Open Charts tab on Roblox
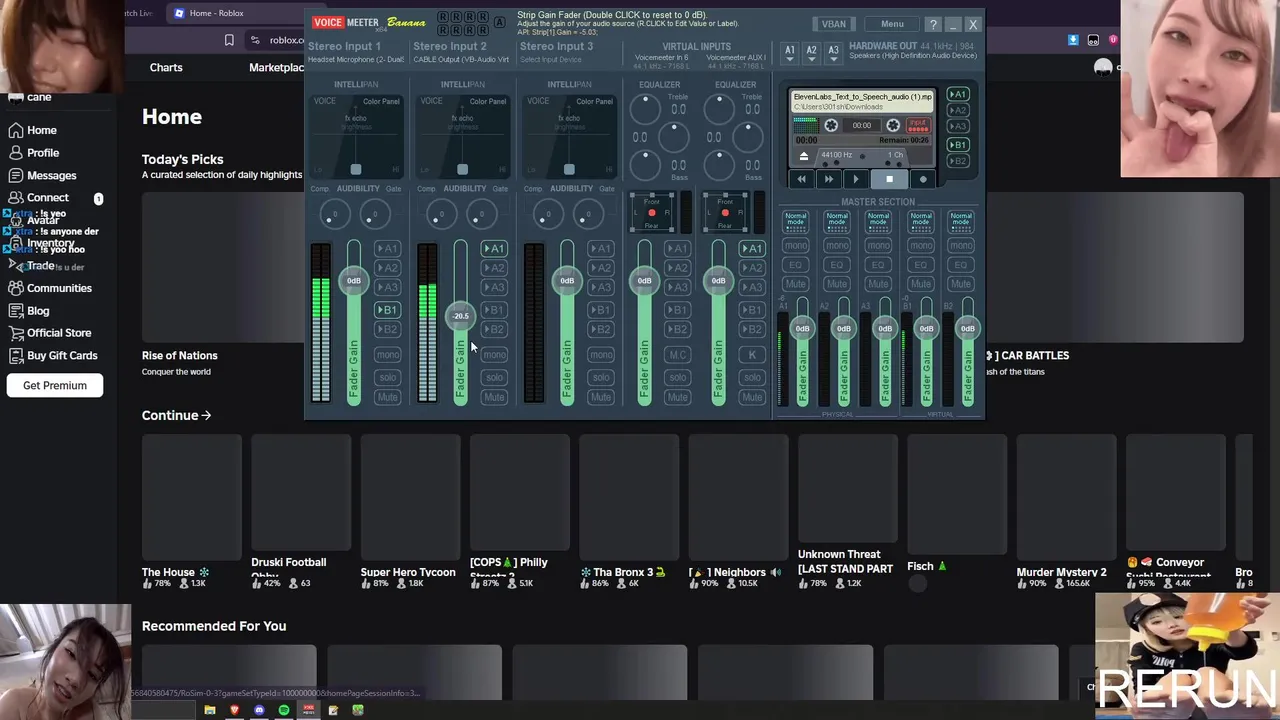This screenshot has width=1280, height=720. [x=166, y=67]
